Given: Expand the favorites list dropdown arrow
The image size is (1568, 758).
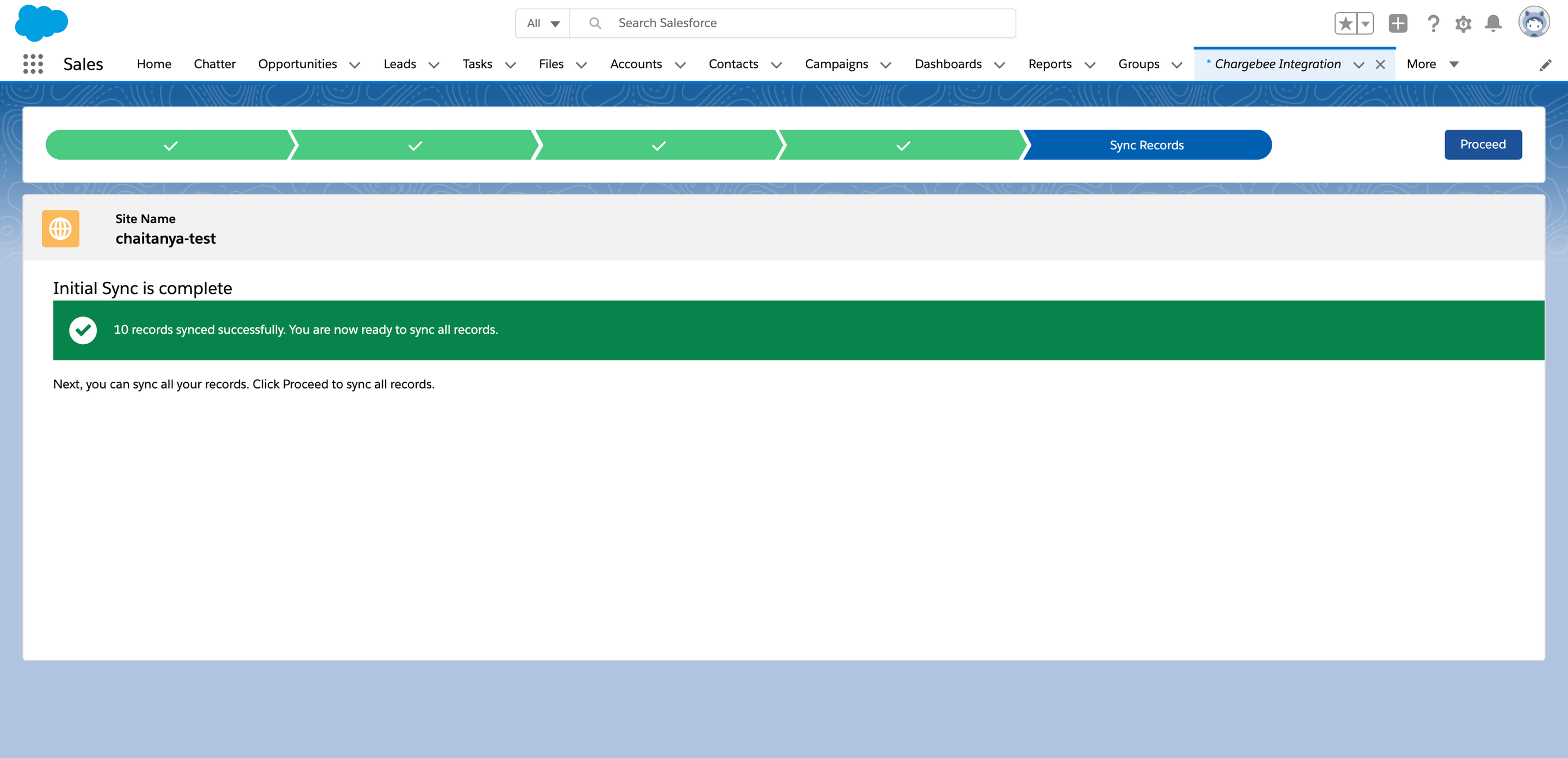Looking at the screenshot, I should pos(1365,24).
